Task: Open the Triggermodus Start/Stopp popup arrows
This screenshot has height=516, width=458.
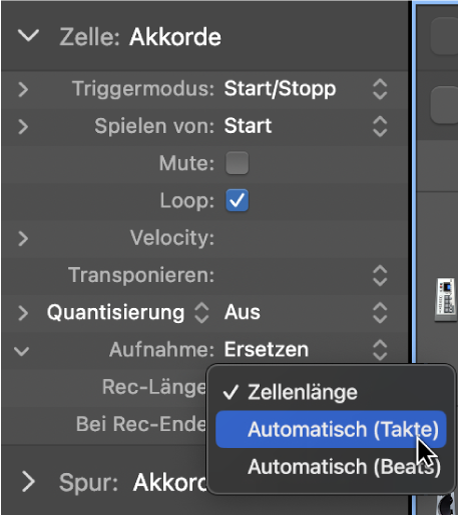Action: tap(380, 89)
